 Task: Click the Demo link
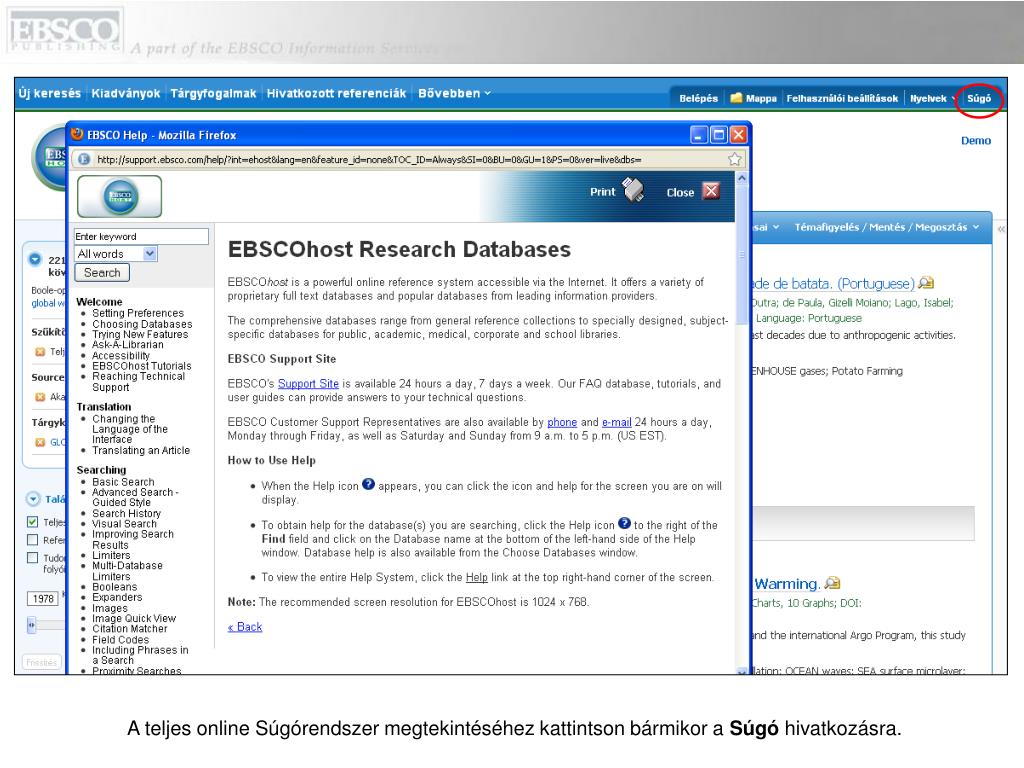[x=976, y=140]
